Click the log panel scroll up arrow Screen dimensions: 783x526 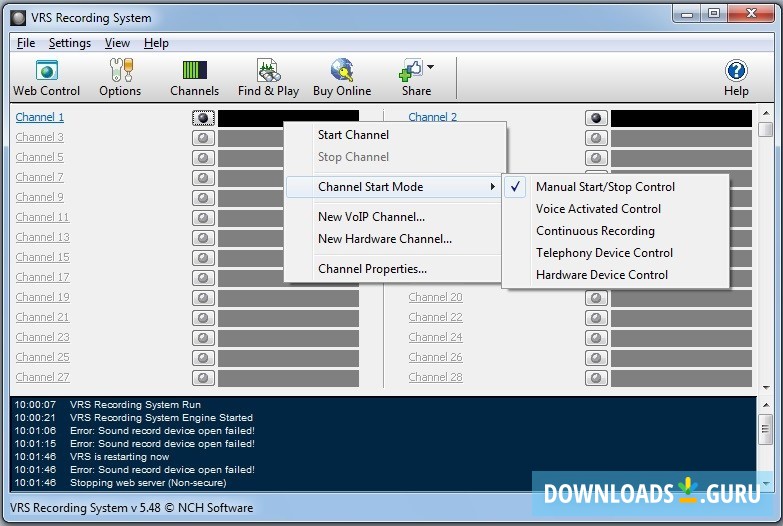pos(766,404)
